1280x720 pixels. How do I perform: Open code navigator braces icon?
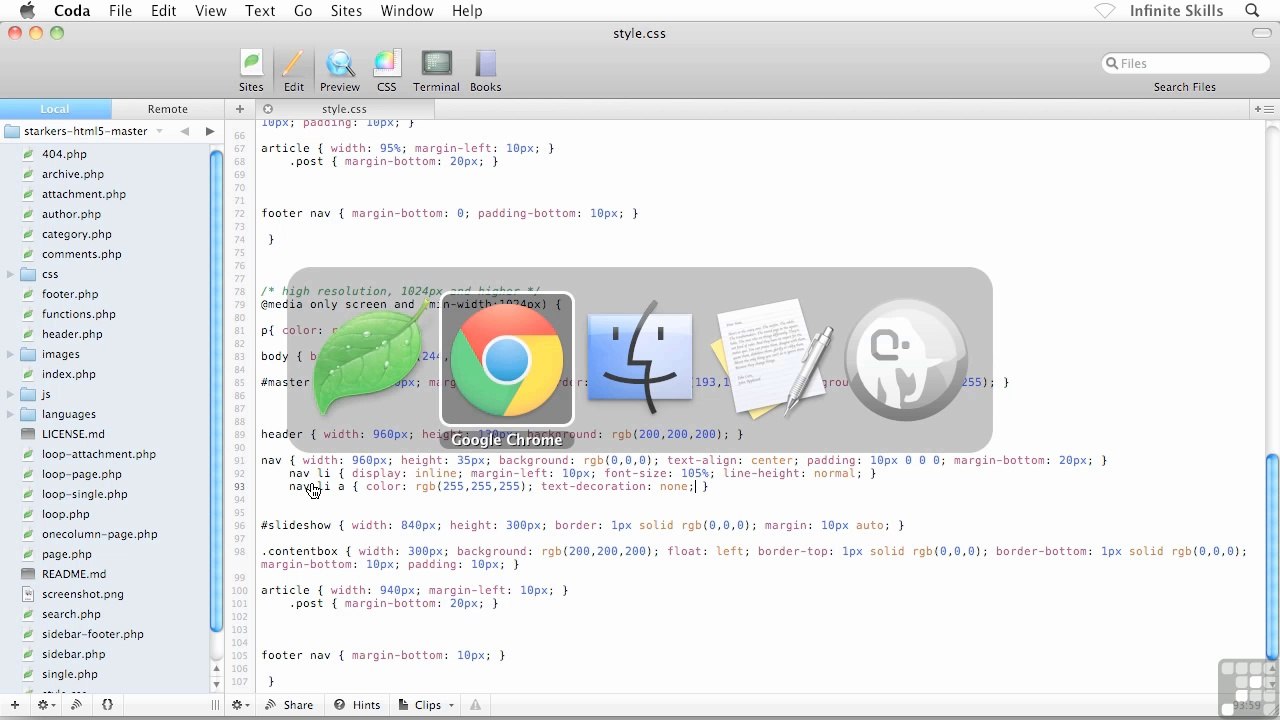click(107, 705)
